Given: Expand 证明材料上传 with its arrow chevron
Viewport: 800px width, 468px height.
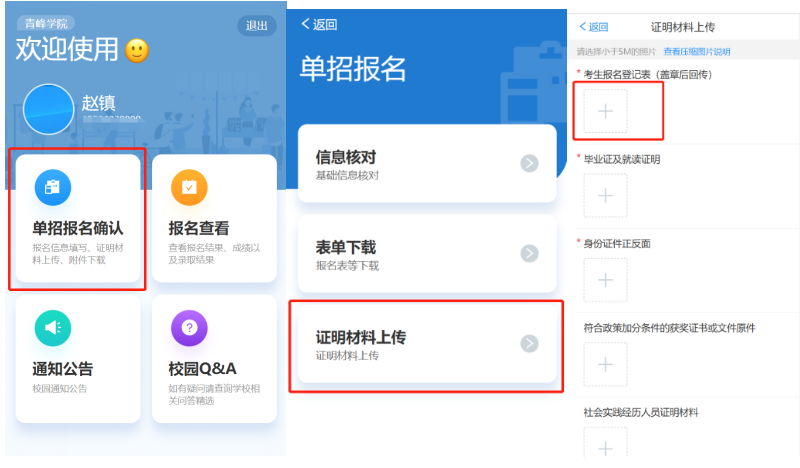Looking at the screenshot, I should pyautogui.click(x=529, y=343).
